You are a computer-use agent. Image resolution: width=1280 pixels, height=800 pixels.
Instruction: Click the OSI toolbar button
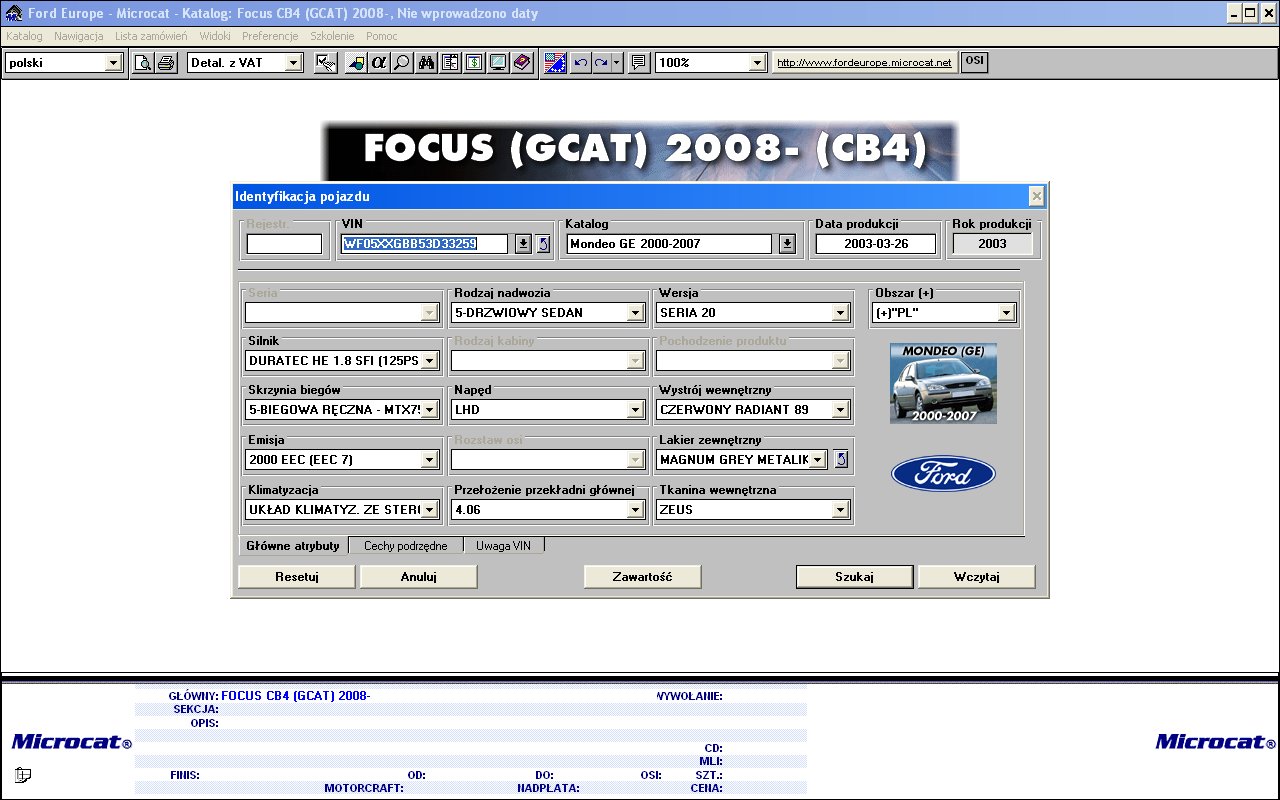coord(974,62)
